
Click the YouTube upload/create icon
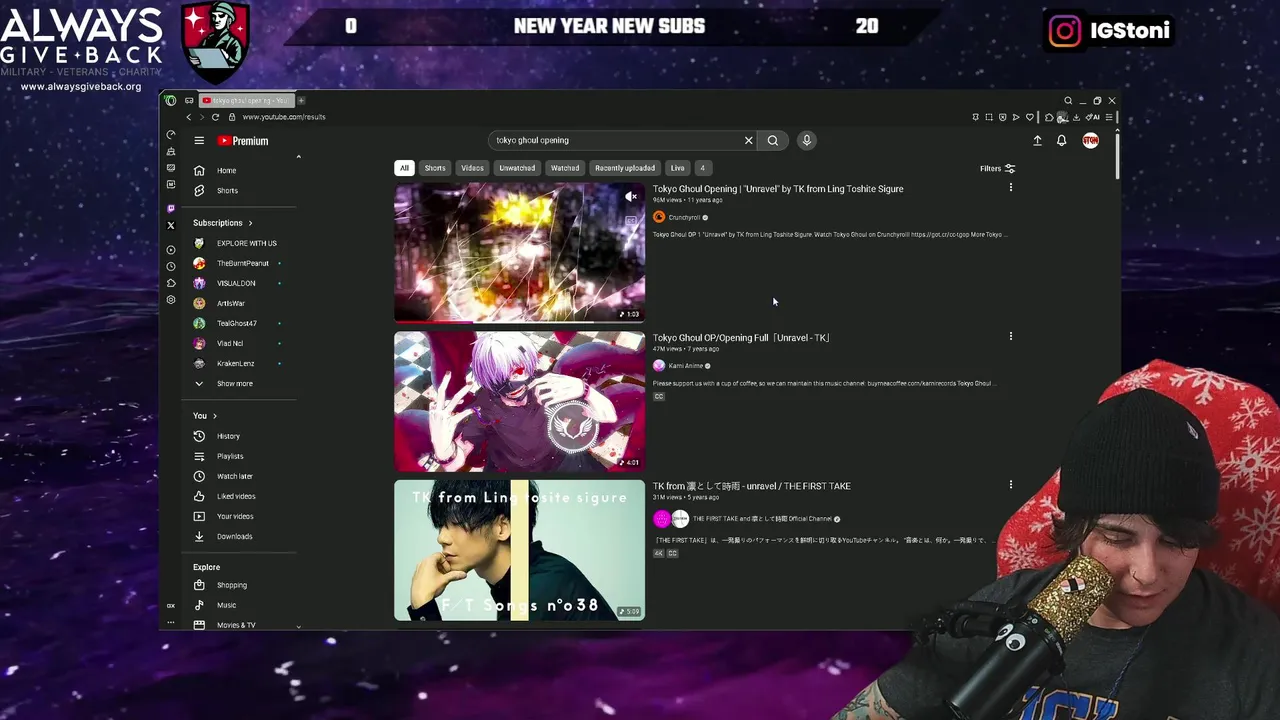click(1037, 141)
